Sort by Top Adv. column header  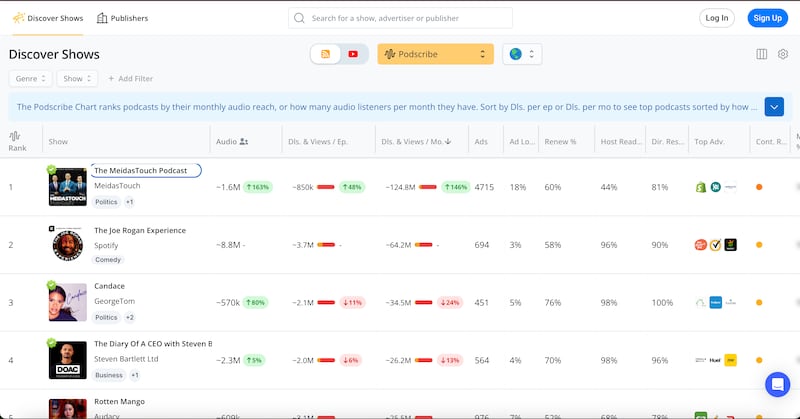(x=709, y=141)
